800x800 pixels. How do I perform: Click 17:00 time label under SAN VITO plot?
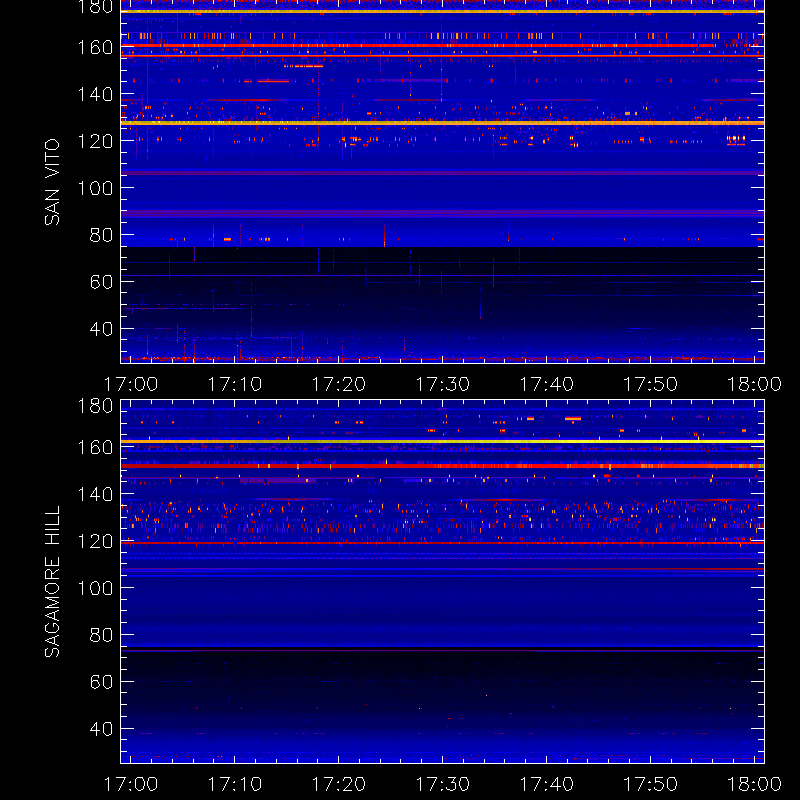click(x=131, y=384)
